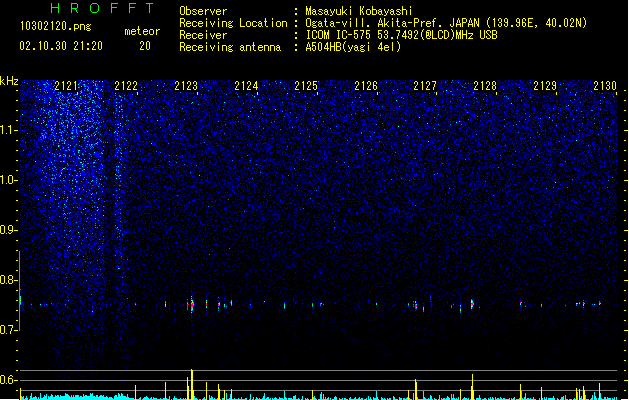
Task: Click the Receiver label
Action: [203, 35]
